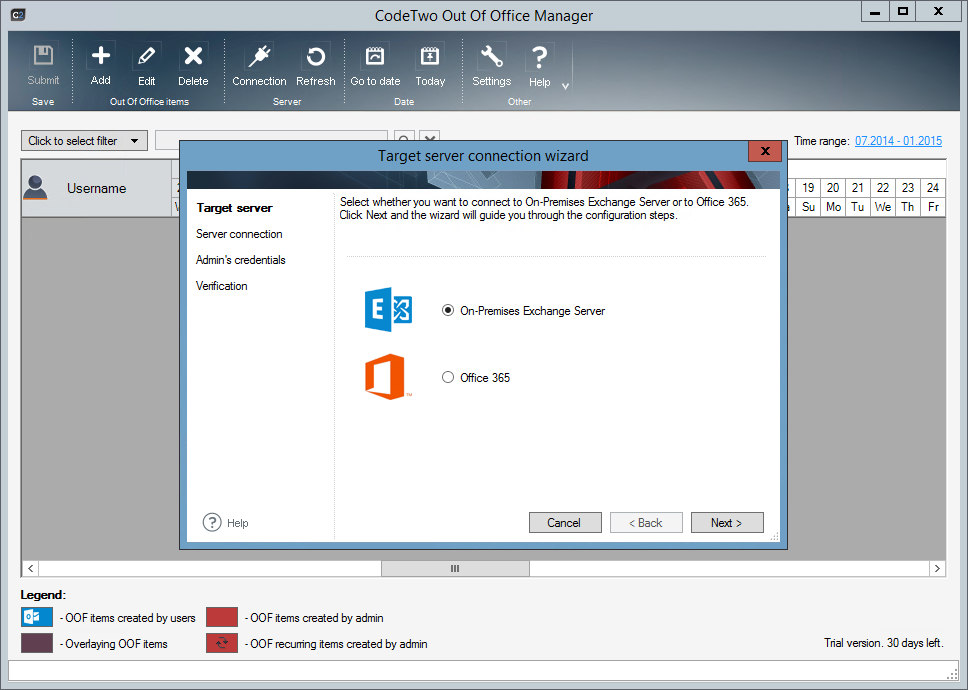Click the Office 365 logo icon

386,376
